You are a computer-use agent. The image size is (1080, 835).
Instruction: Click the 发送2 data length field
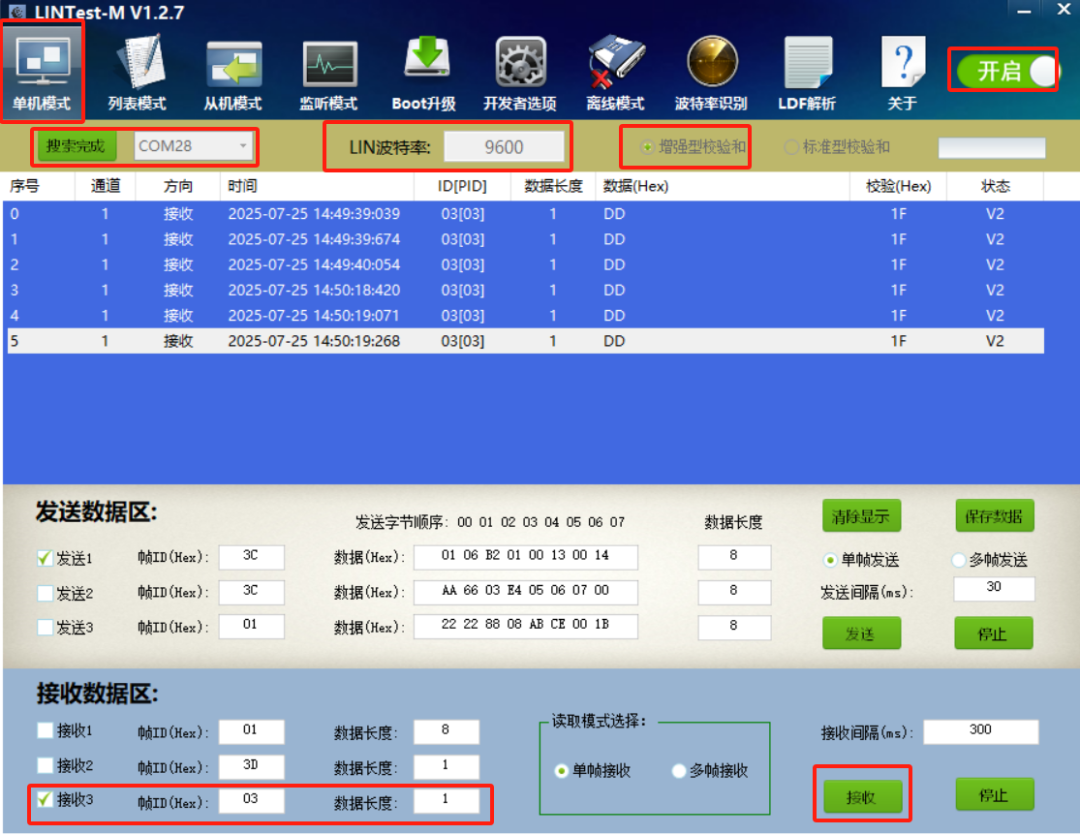pos(734,591)
